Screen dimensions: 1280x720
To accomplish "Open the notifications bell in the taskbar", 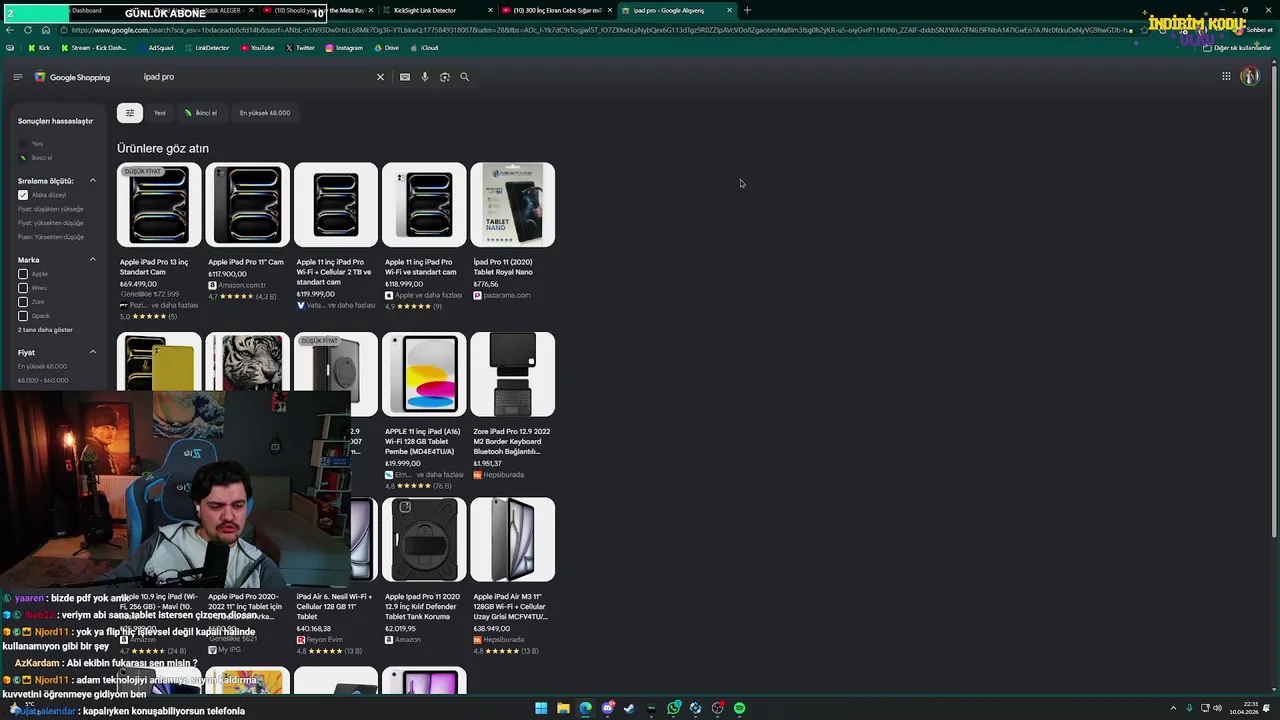I will click(1267, 708).
